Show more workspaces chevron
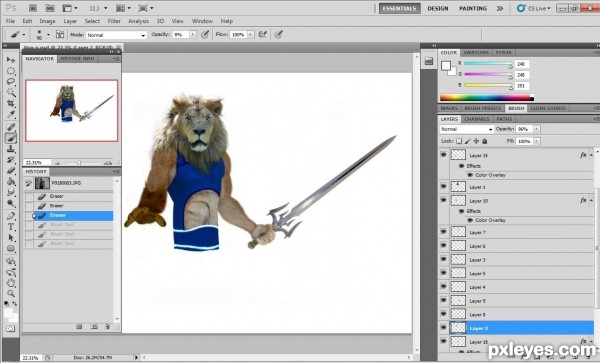This screenshot has width=600, height=363. click(500, 8)
